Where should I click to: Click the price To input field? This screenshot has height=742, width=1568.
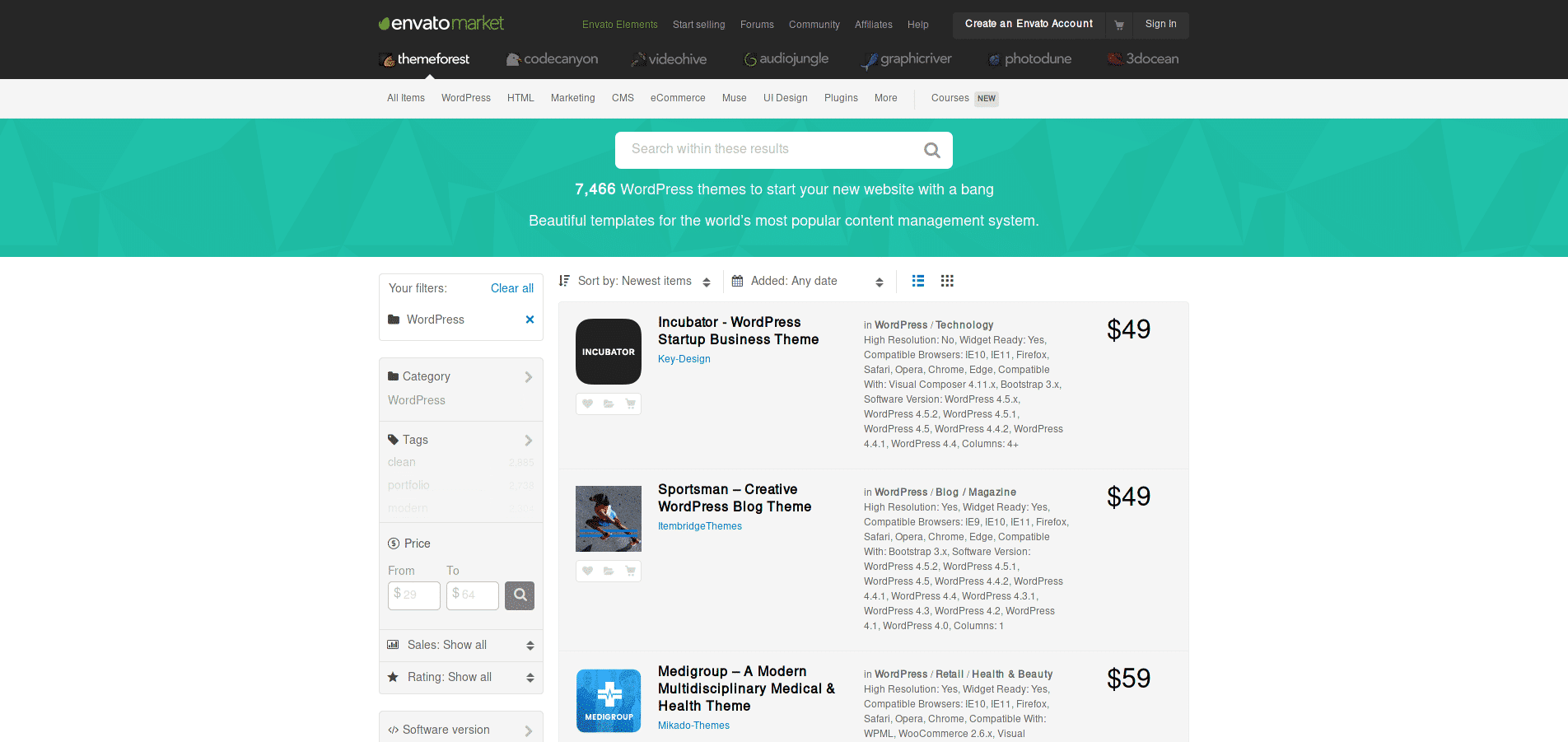[473, 595]
